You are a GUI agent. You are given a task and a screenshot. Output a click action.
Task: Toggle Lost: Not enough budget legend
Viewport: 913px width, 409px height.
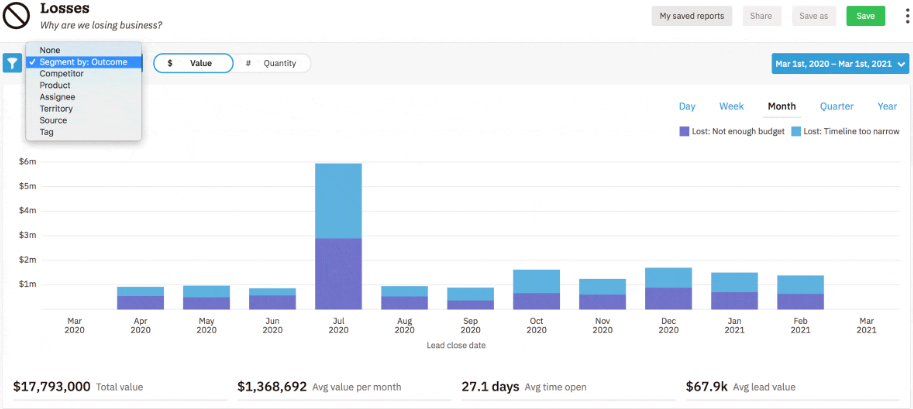click(x=732, y=131)
